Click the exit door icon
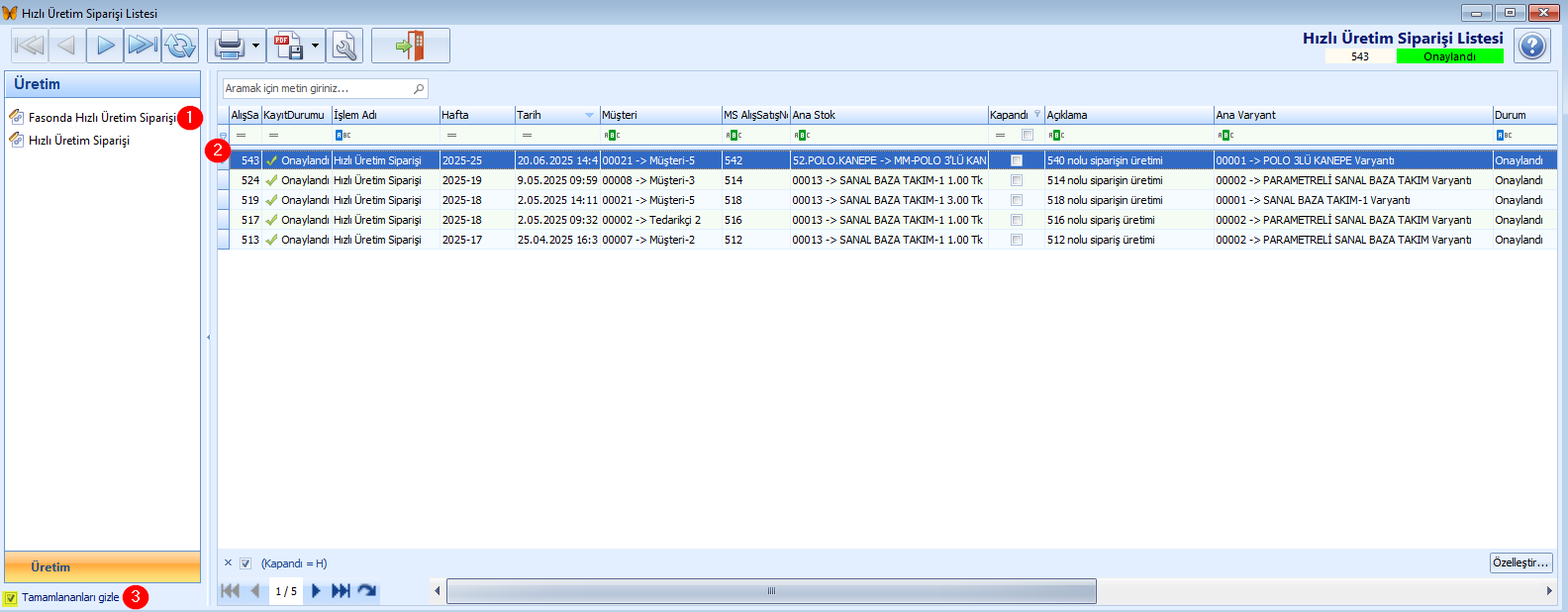The height and width of the screenshot is (612, 1568). [x=410, y=46]
